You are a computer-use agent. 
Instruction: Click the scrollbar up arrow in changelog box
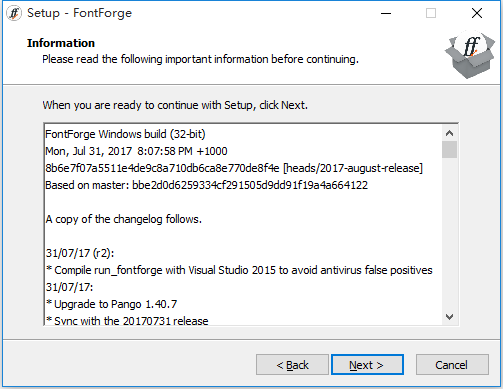click(449, 133)
